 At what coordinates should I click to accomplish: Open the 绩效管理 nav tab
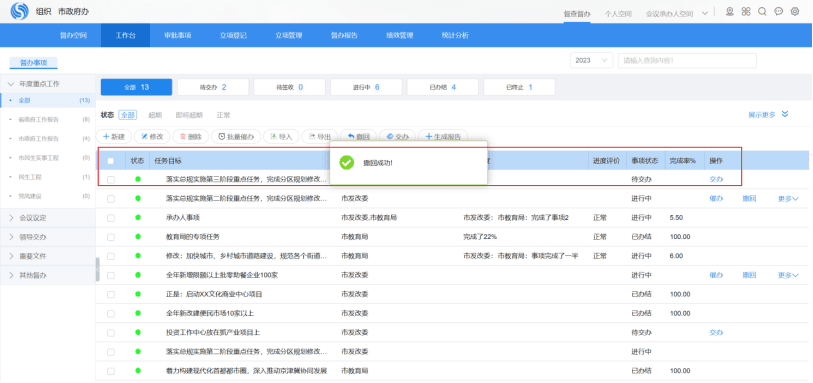[x=400, y=35]
